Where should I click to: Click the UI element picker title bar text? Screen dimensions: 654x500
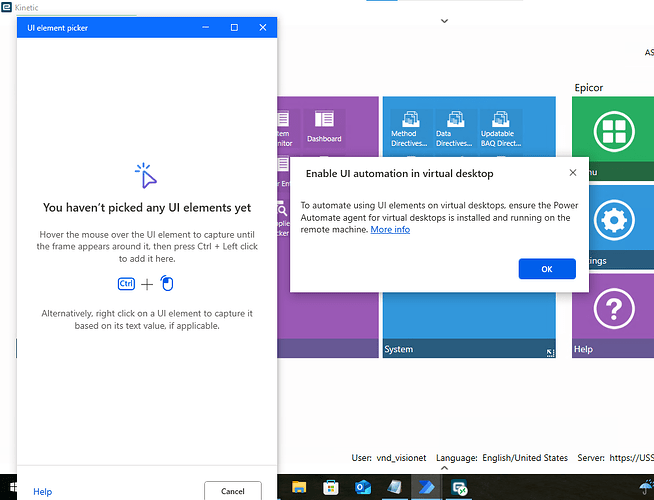58,28
